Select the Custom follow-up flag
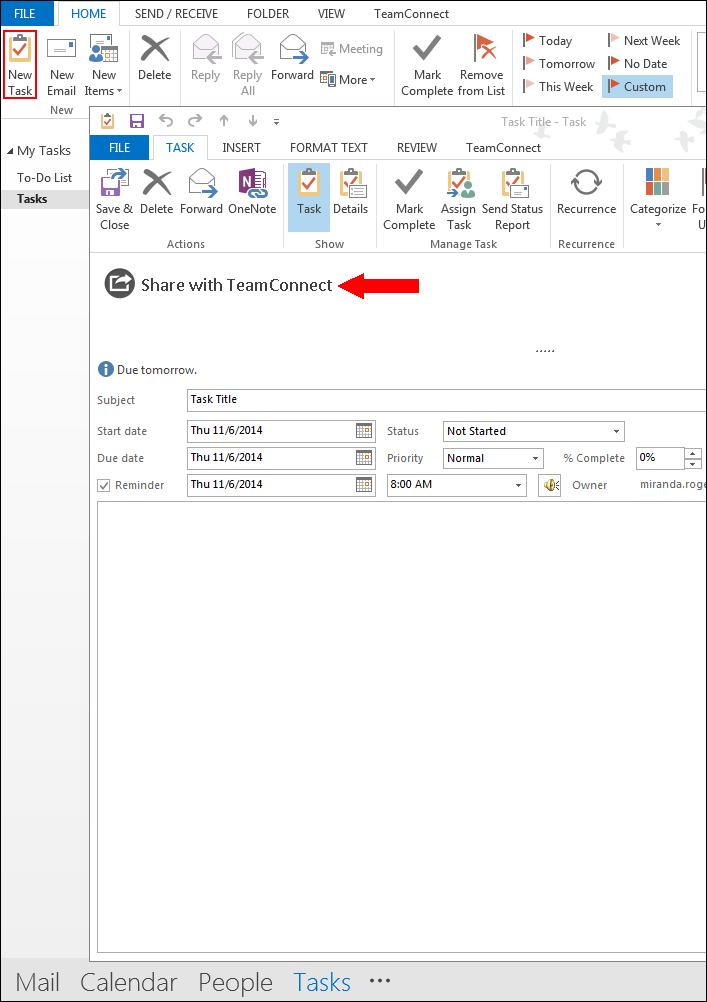Screen dimensions: 707x1002 point(637,86)
